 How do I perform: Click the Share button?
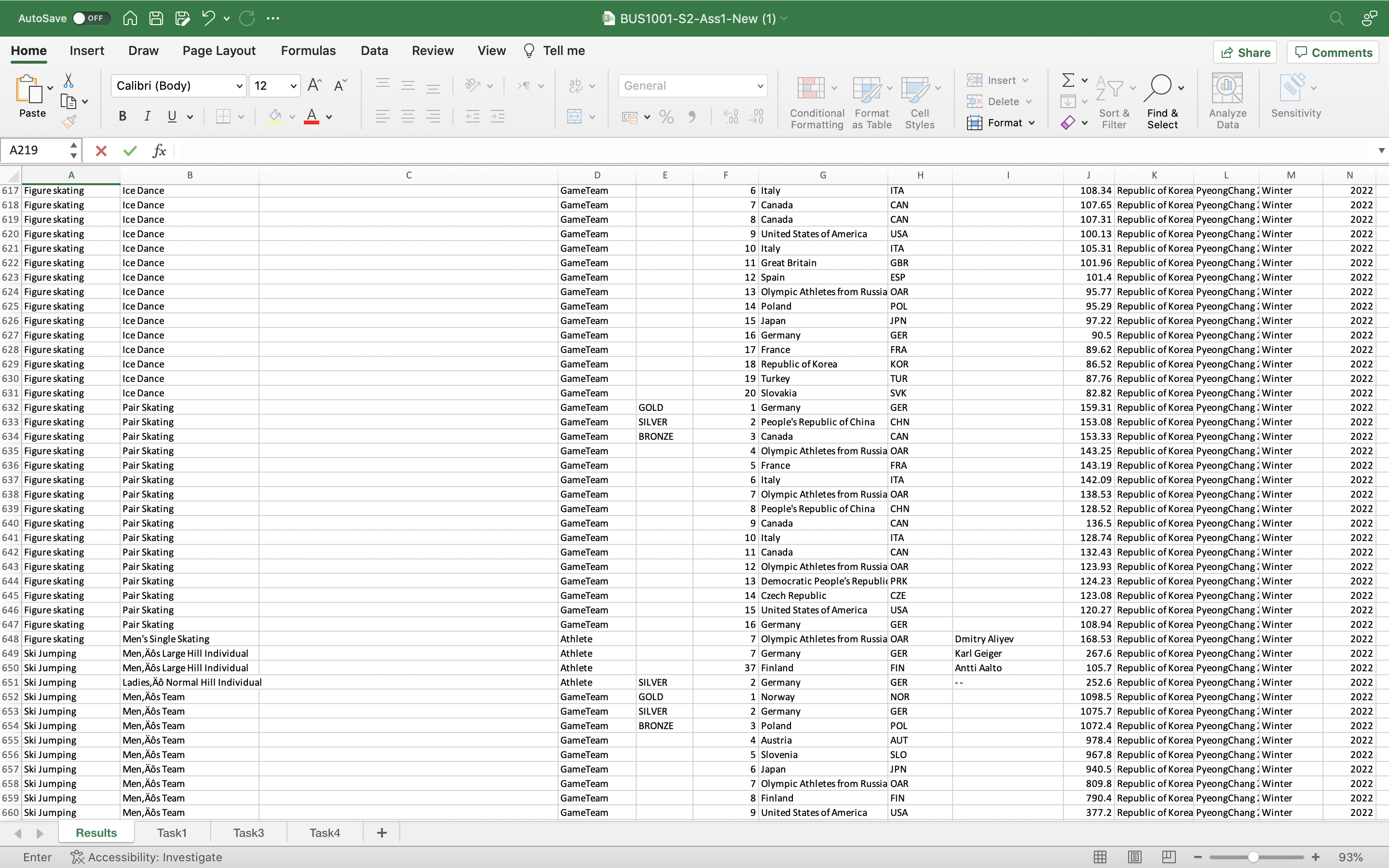(1245, 52)
